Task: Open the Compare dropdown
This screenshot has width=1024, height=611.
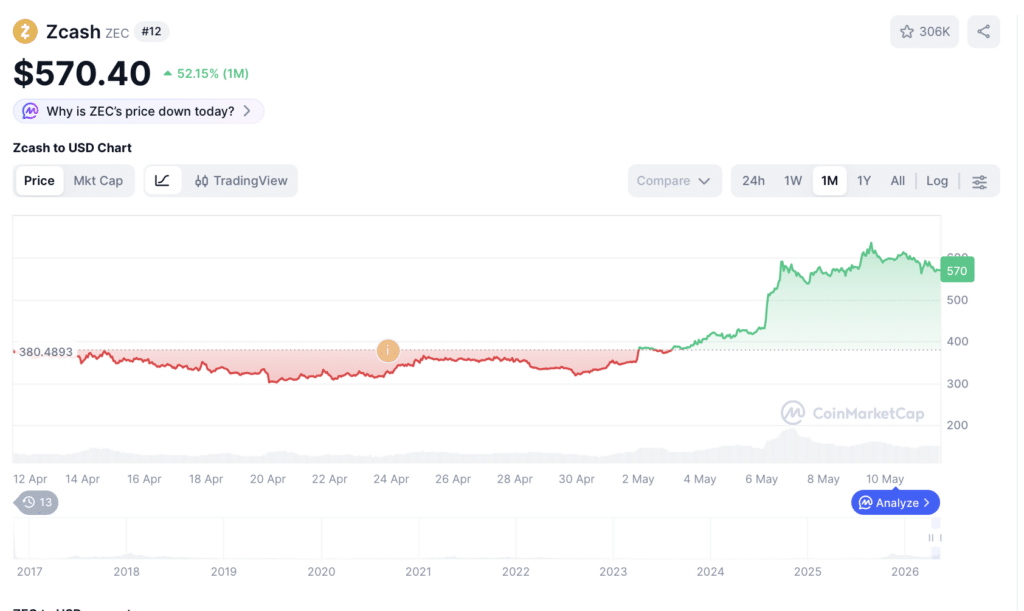Action: point(674,181)
